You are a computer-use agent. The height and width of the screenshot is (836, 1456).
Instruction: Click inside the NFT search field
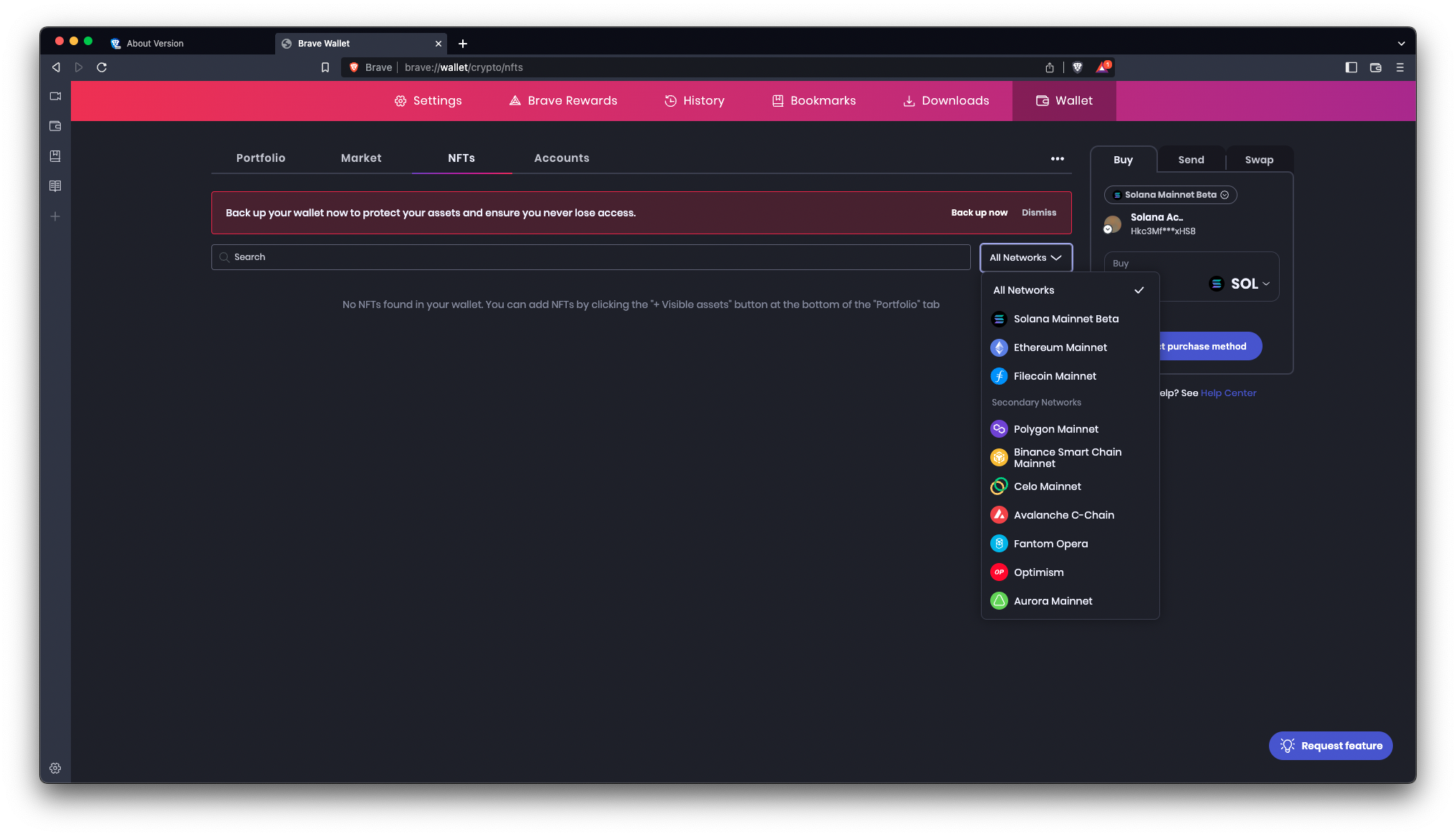(590, 256)
